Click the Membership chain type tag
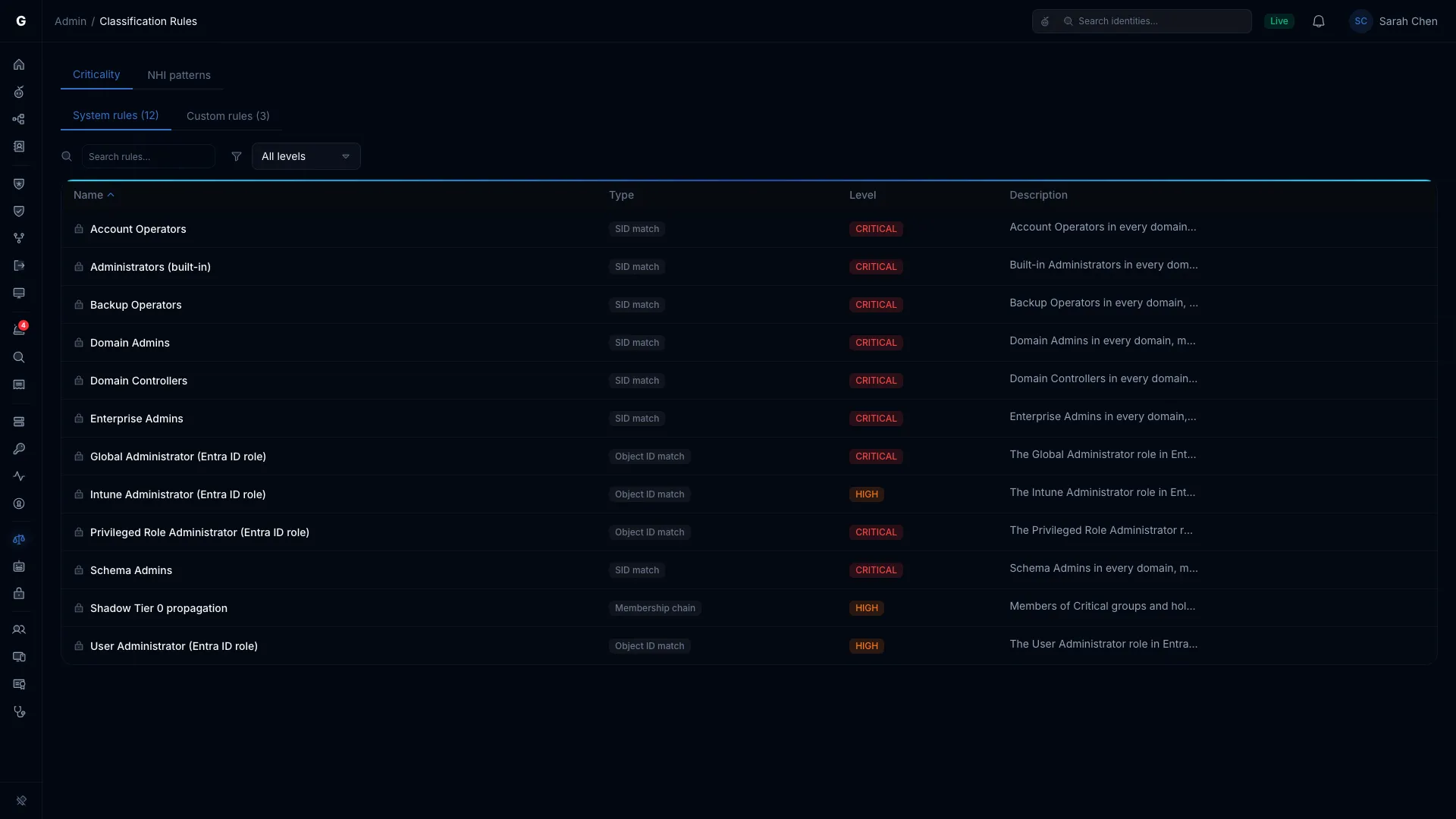 pyautogui.click(x=655, y=608)
